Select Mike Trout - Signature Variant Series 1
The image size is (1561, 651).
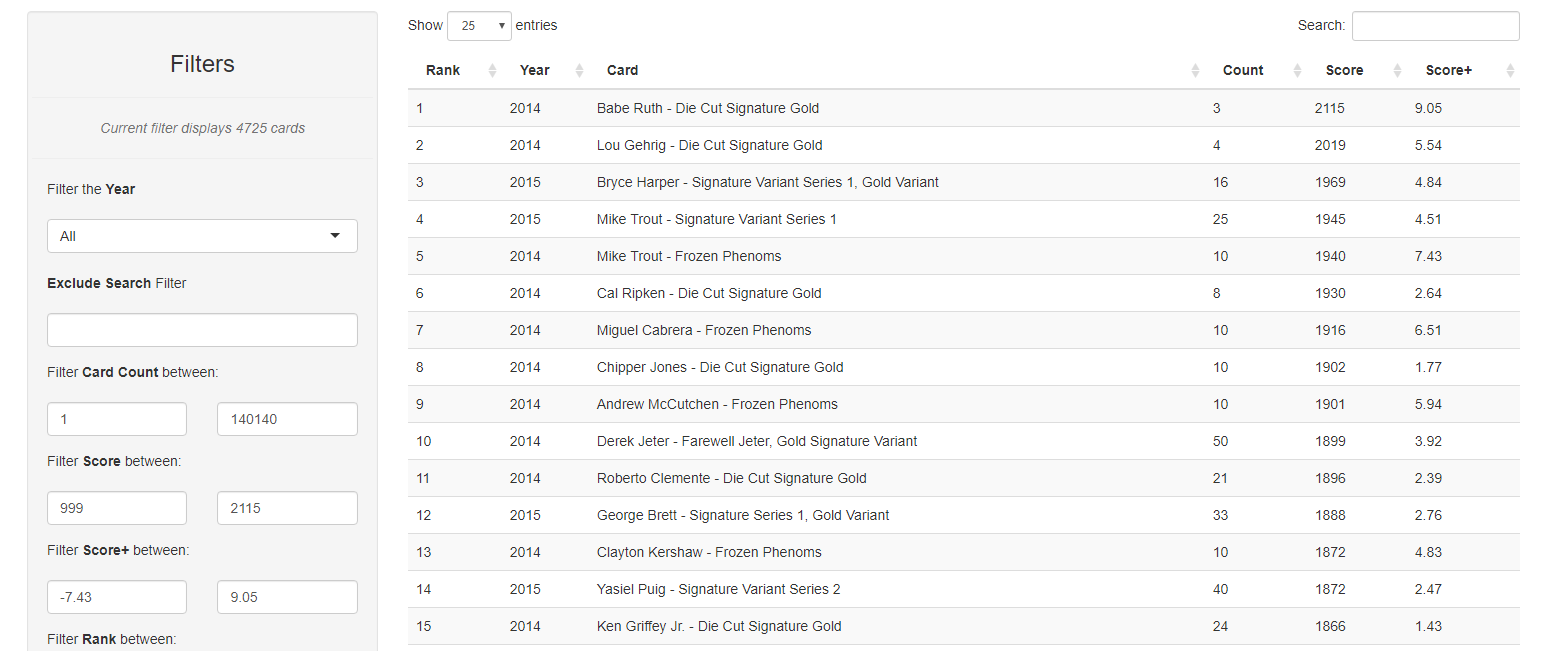click(x=717, y=219)
